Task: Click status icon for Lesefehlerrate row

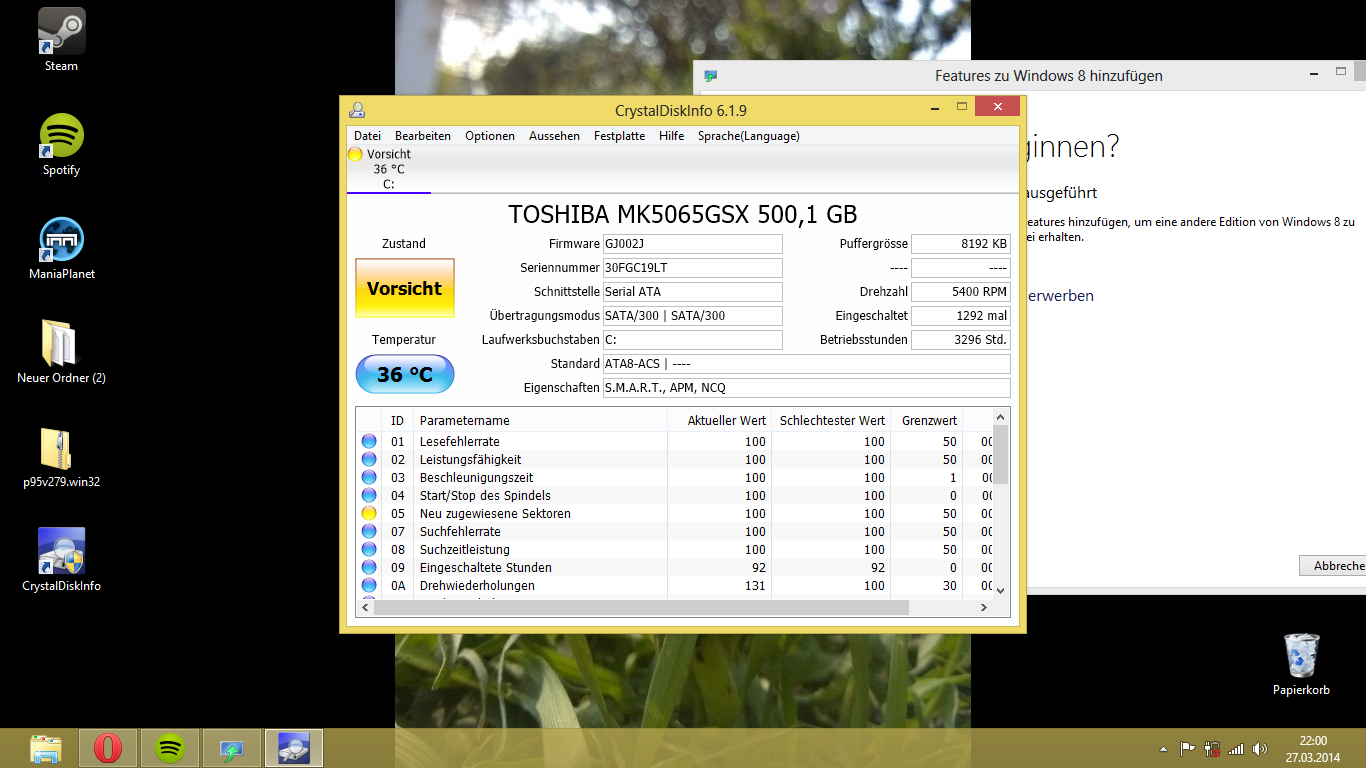Action: tap(369, 441)
